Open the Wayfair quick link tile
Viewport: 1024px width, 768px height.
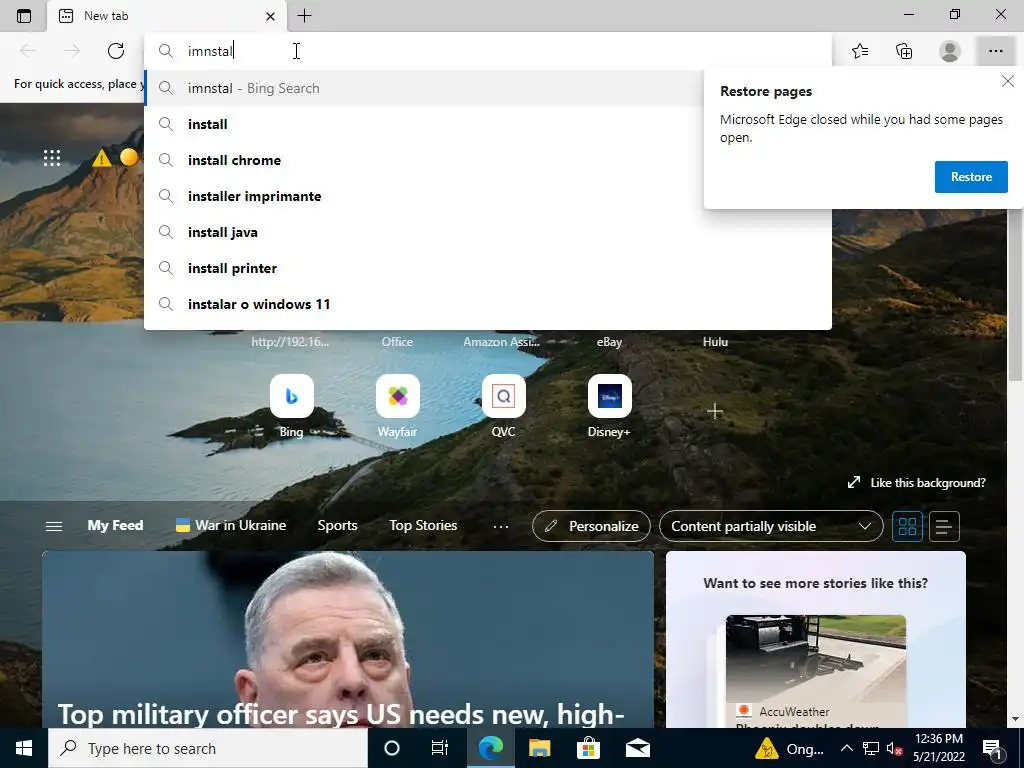[398, 396]
